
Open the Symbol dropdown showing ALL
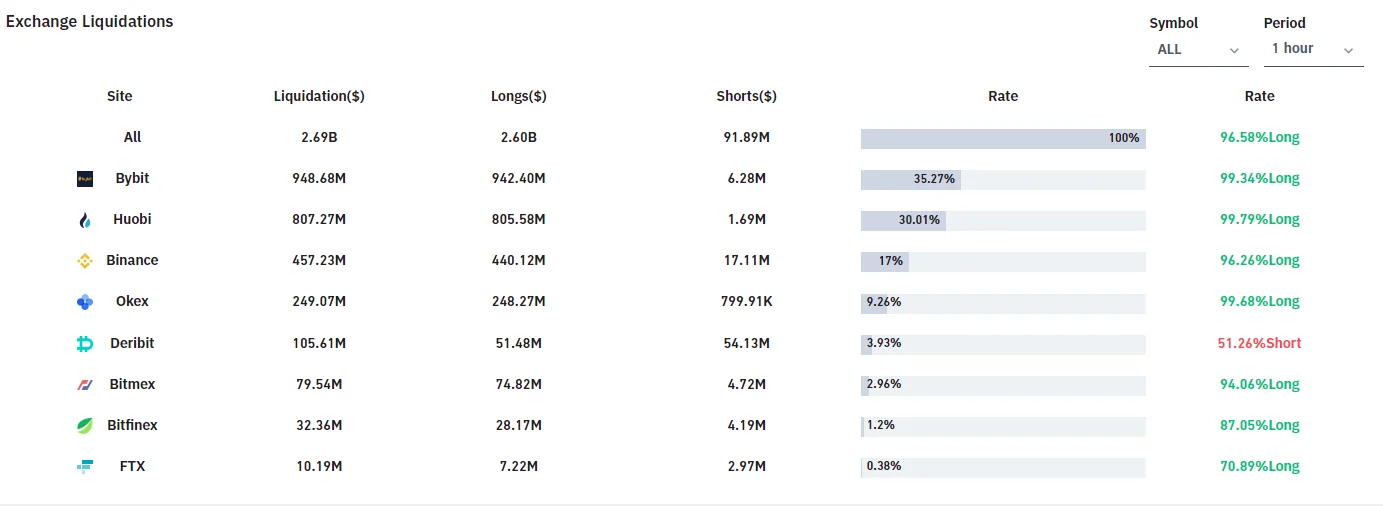(x=1198, y=49)
